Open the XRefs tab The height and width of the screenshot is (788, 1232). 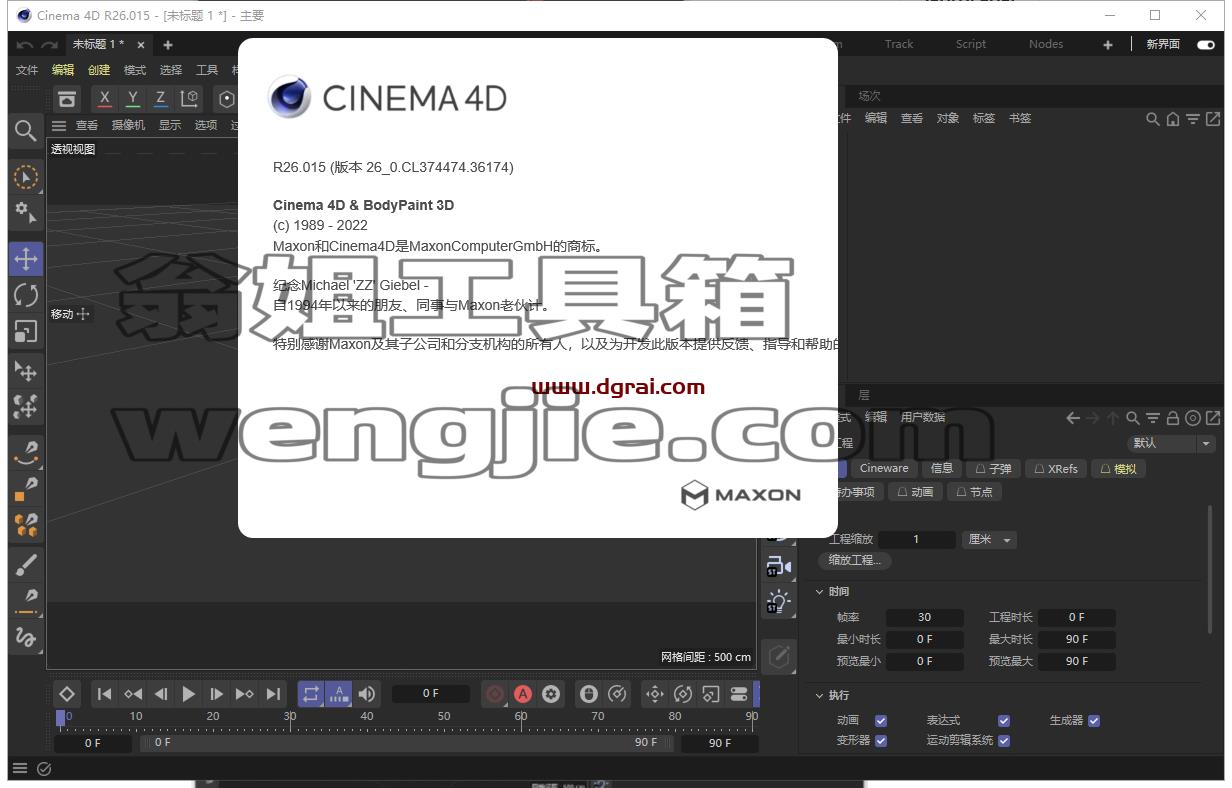pos(1056,468)
